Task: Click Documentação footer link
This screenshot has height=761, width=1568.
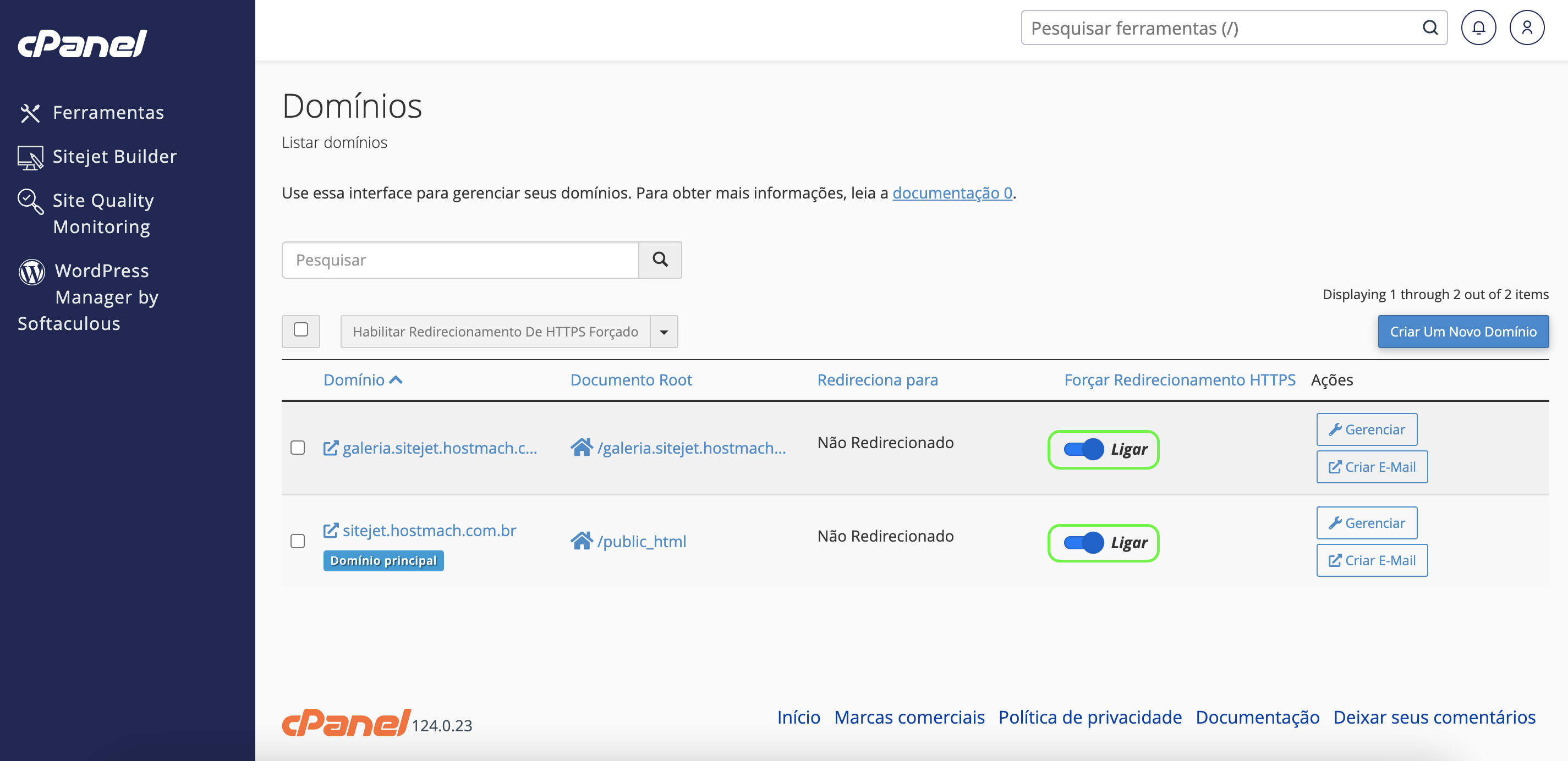Action: click(1257, 718)
